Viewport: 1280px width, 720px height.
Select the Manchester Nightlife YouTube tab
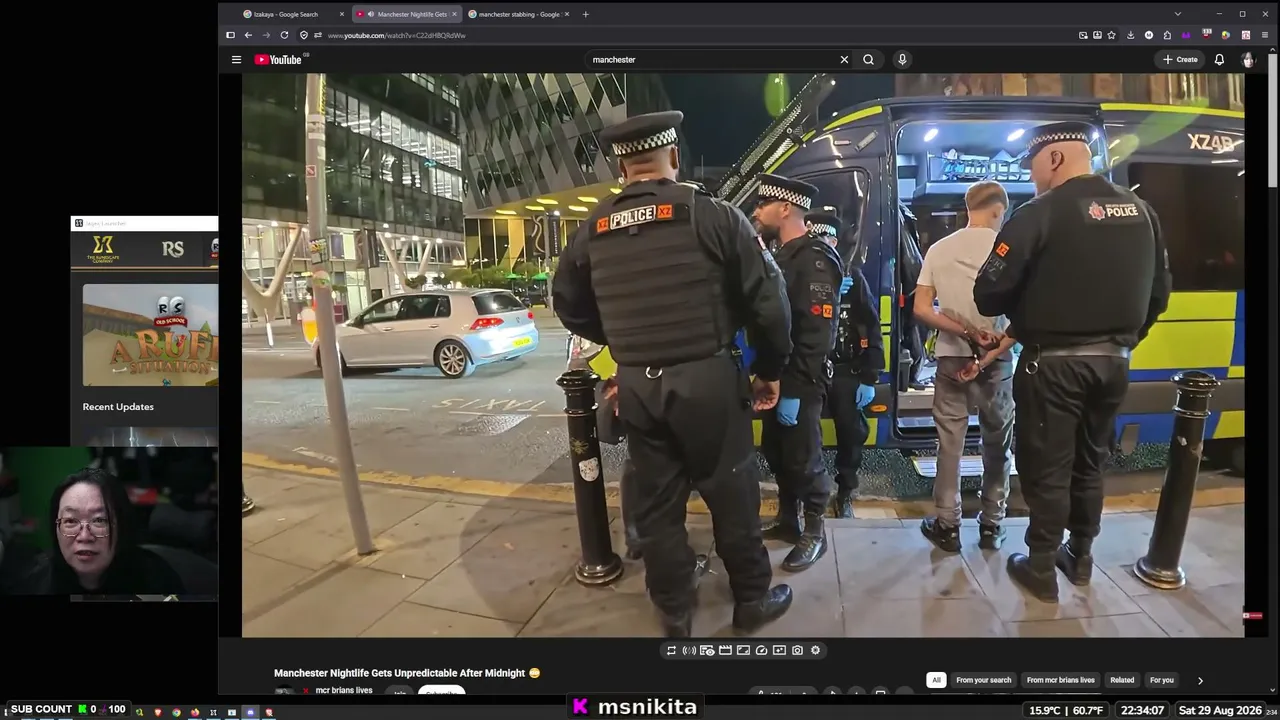(406, 14)
